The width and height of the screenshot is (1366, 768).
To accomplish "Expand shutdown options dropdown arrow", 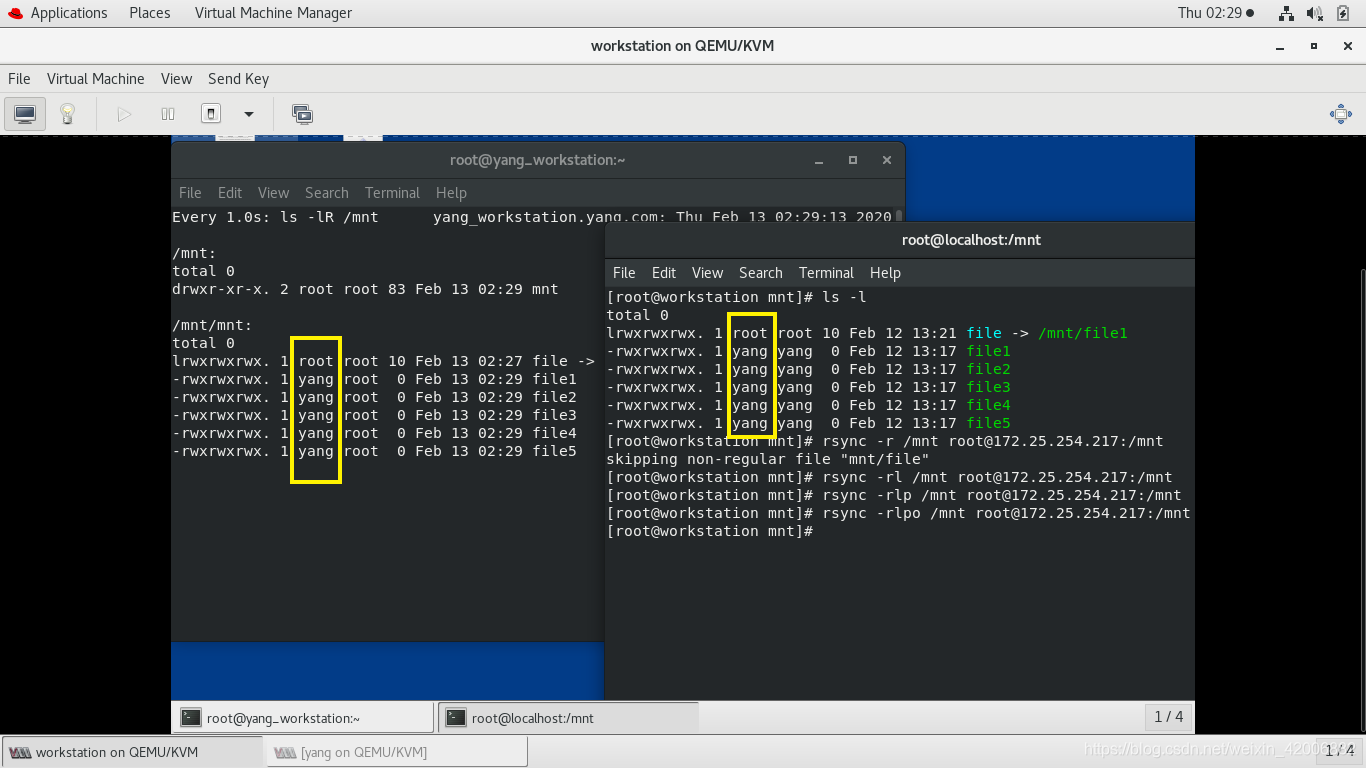I will 249,114.
